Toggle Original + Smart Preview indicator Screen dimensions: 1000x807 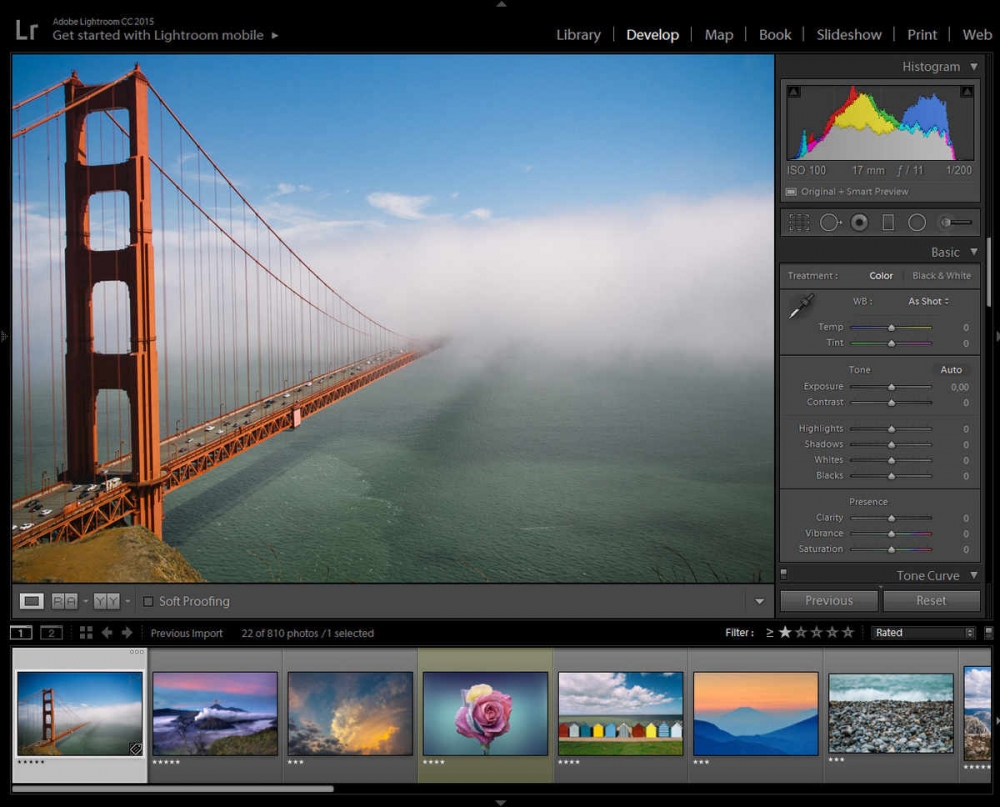pyautogui.click(x=791, y=191)
